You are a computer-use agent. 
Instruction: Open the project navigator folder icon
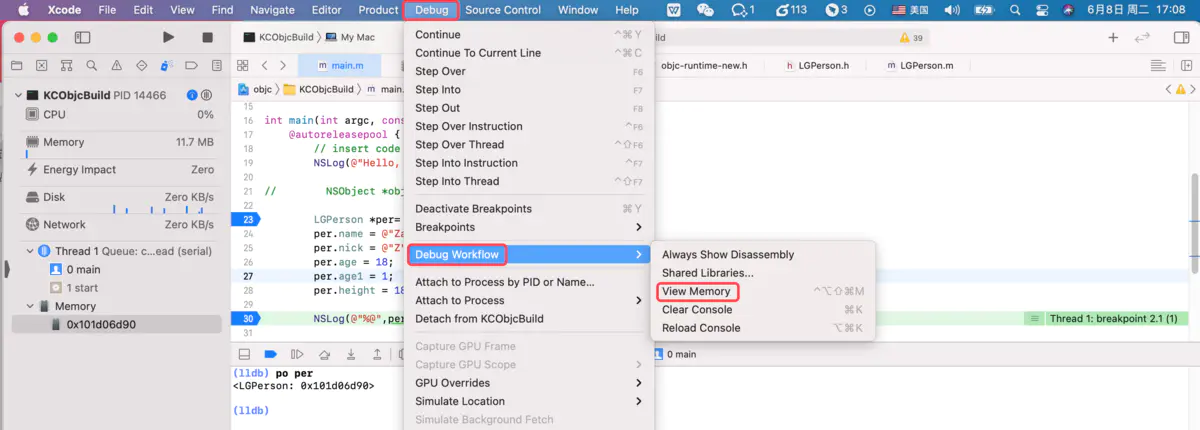[x=16, y=65]
